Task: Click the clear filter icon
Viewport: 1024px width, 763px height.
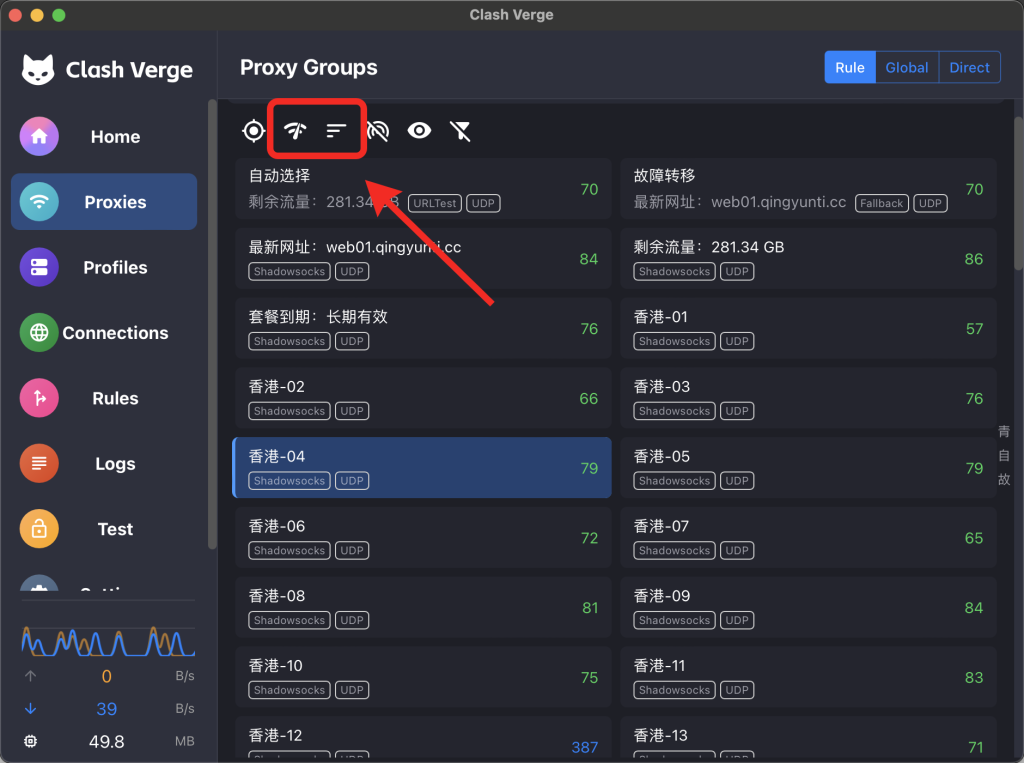Action: (460, 130)
